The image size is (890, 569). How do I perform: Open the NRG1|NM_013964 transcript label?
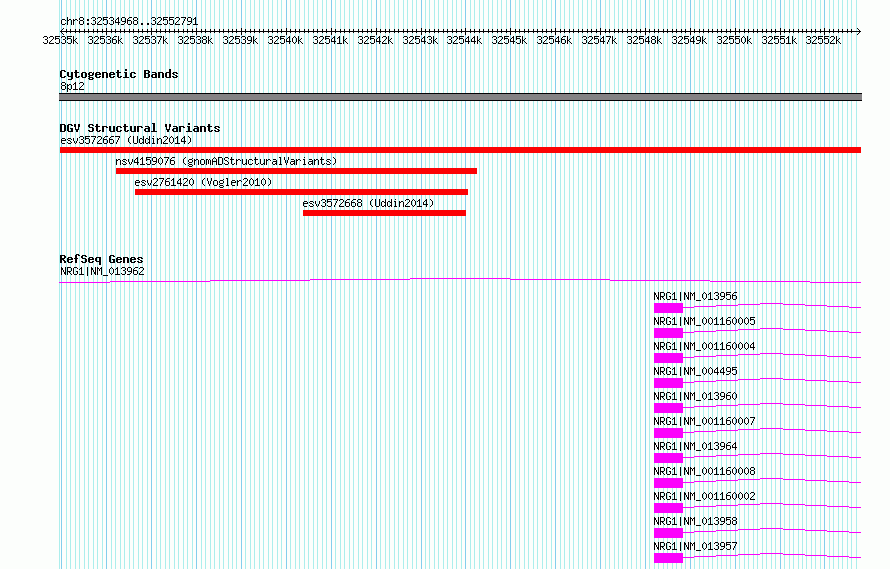pyautogui.click(x=695, y=446)
